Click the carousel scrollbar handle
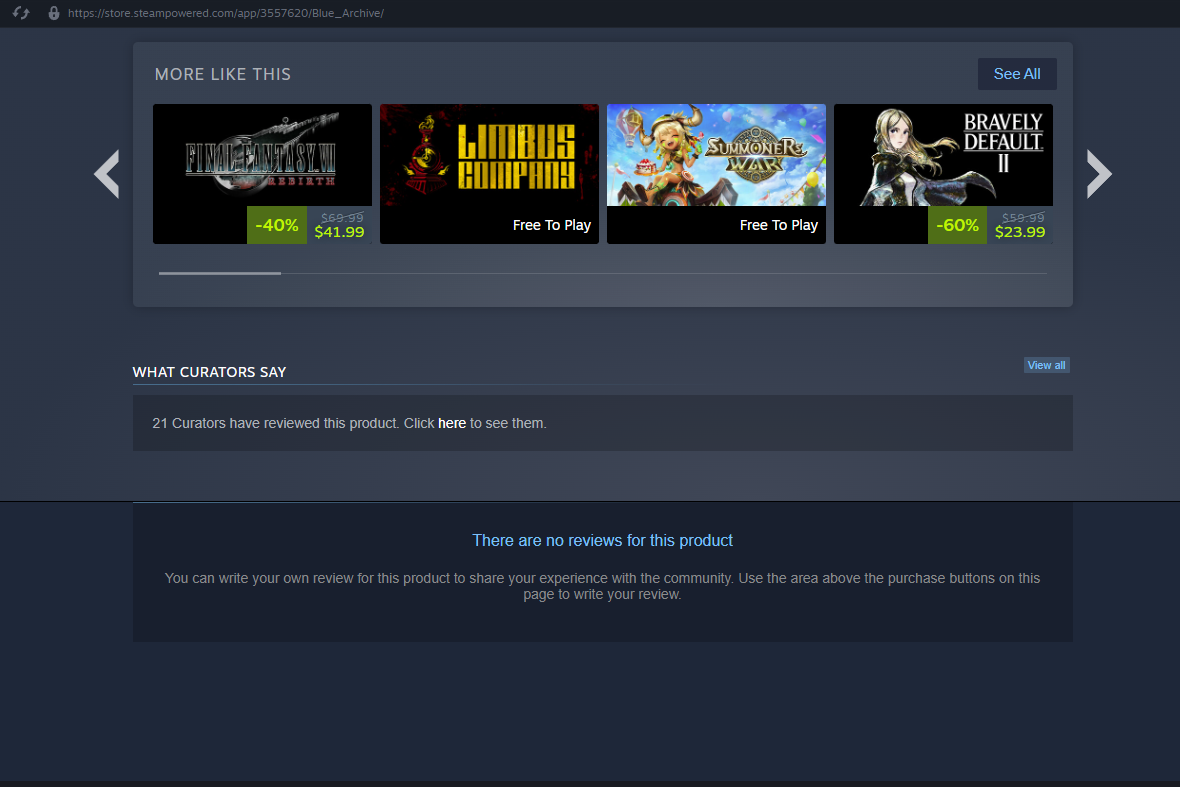 click(x=220, y=273)
